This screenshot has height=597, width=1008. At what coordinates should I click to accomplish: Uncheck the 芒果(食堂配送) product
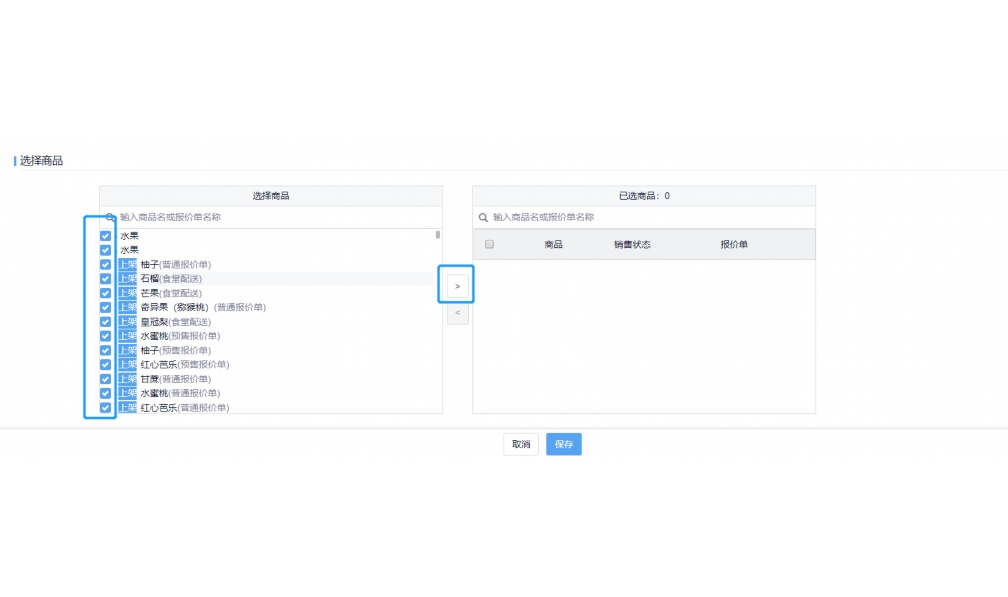(104, 293)
